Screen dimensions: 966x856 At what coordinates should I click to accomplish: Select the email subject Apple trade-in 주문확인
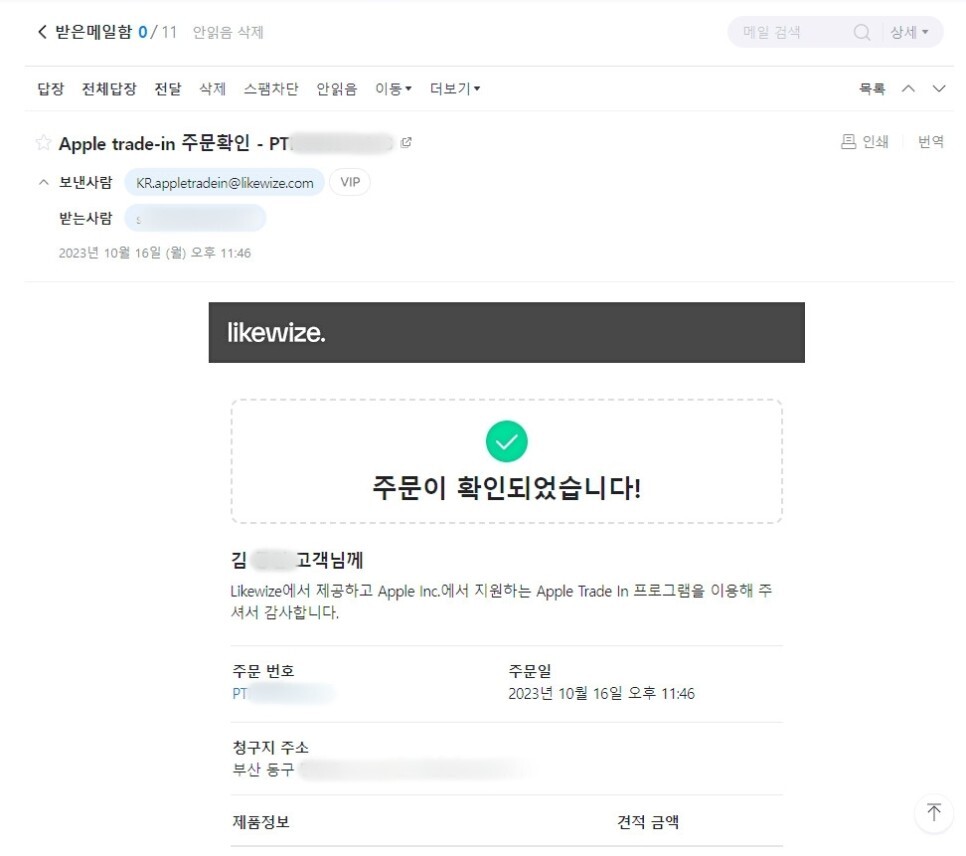coord(154,143)
